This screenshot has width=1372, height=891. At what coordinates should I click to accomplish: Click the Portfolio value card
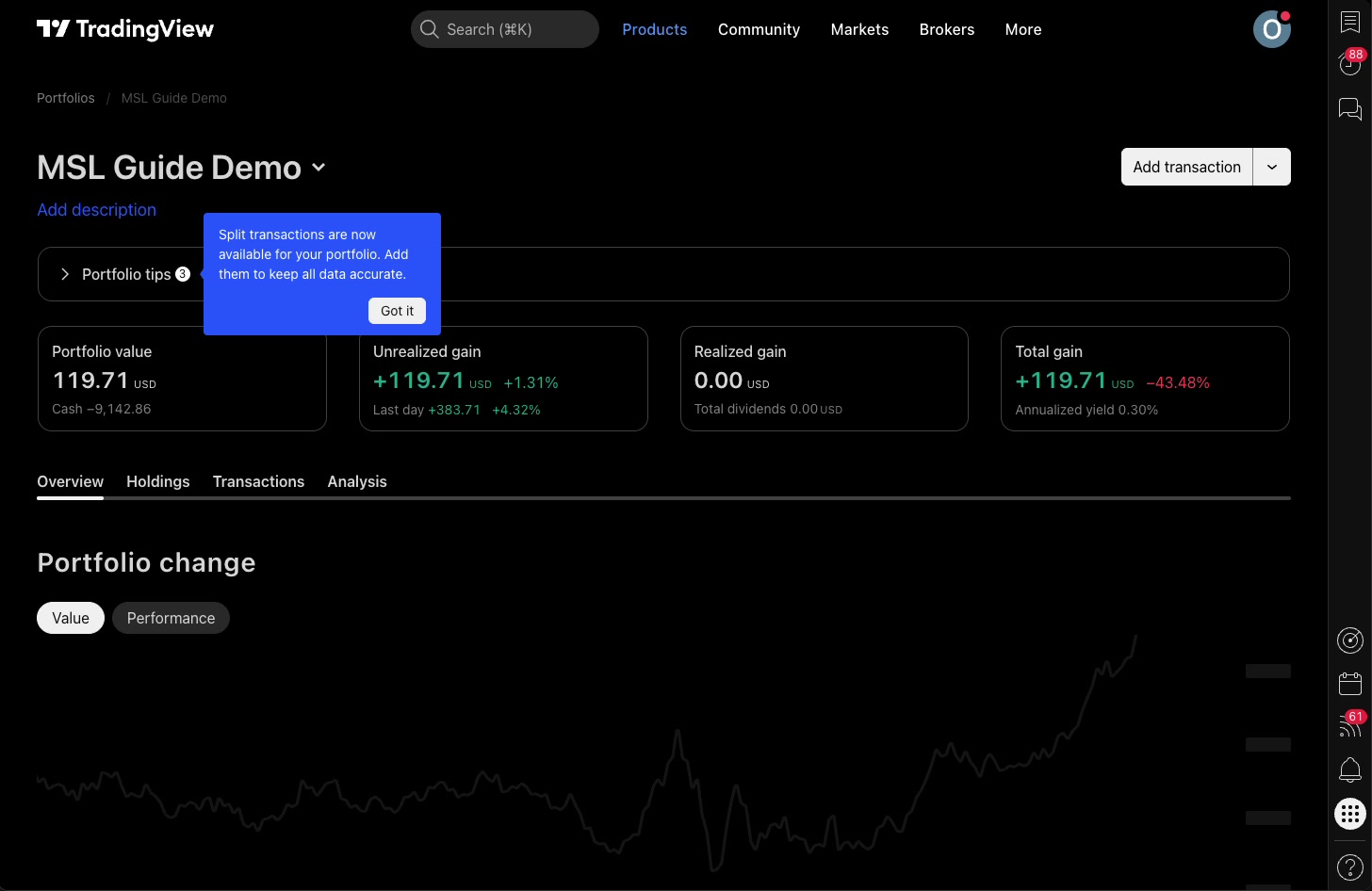[182, 379]
